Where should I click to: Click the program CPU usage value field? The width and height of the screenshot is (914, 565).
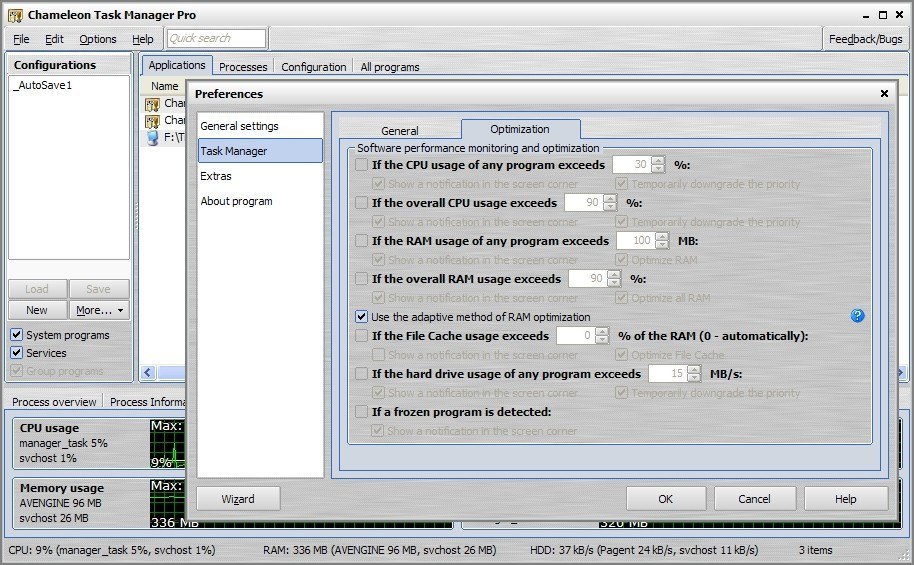632,165
